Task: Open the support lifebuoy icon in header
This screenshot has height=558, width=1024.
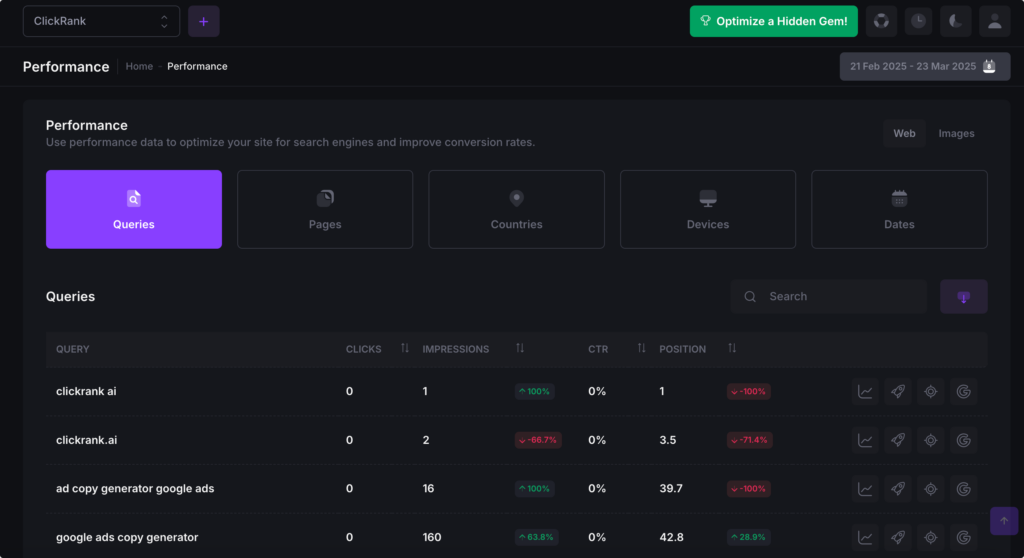Action: click(x=881, y=22)
